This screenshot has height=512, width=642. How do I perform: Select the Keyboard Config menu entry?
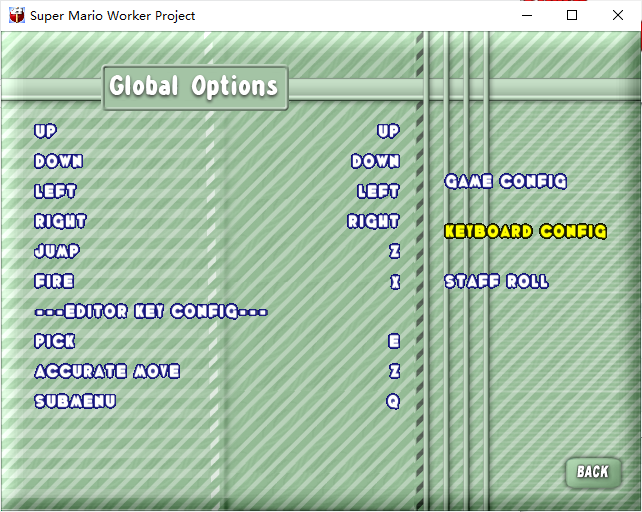point(525,231)
